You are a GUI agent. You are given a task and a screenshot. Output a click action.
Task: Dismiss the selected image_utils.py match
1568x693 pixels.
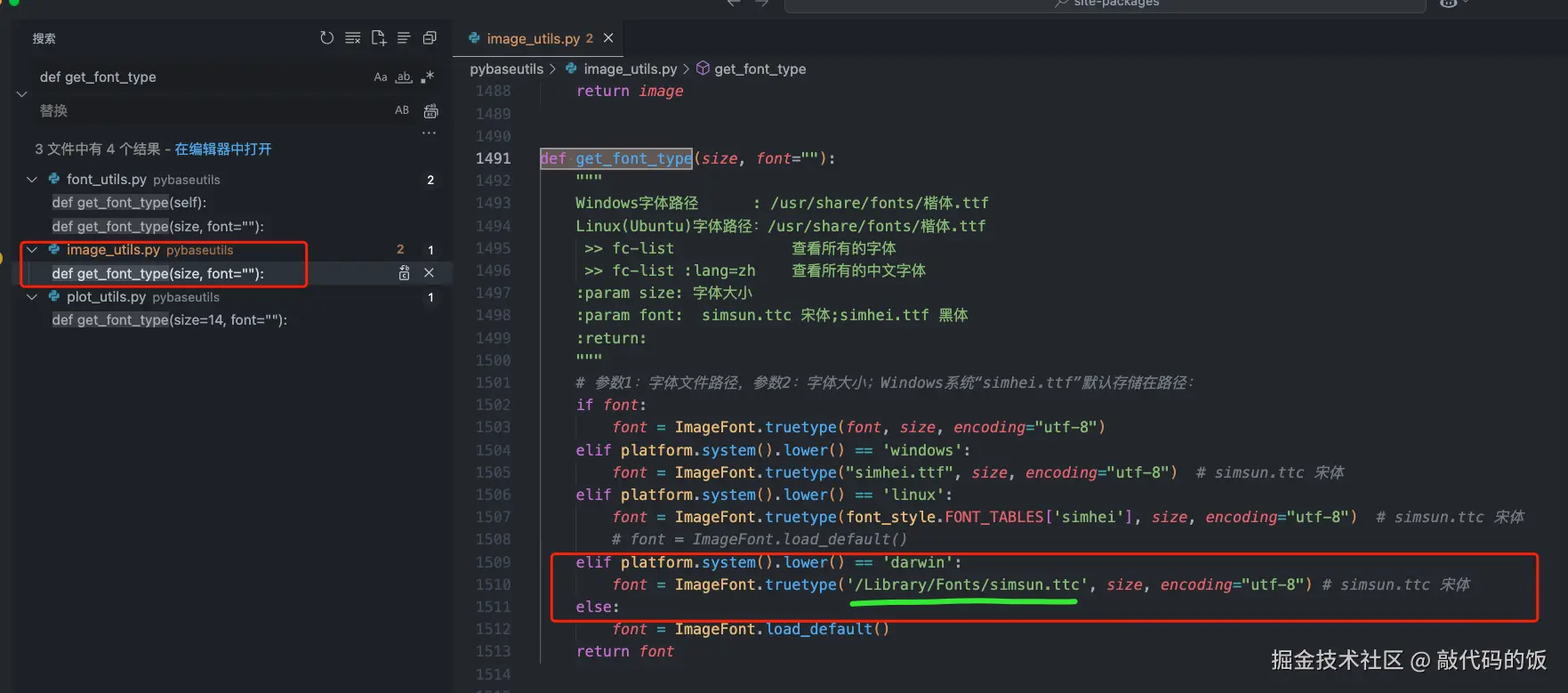point(429,273)
